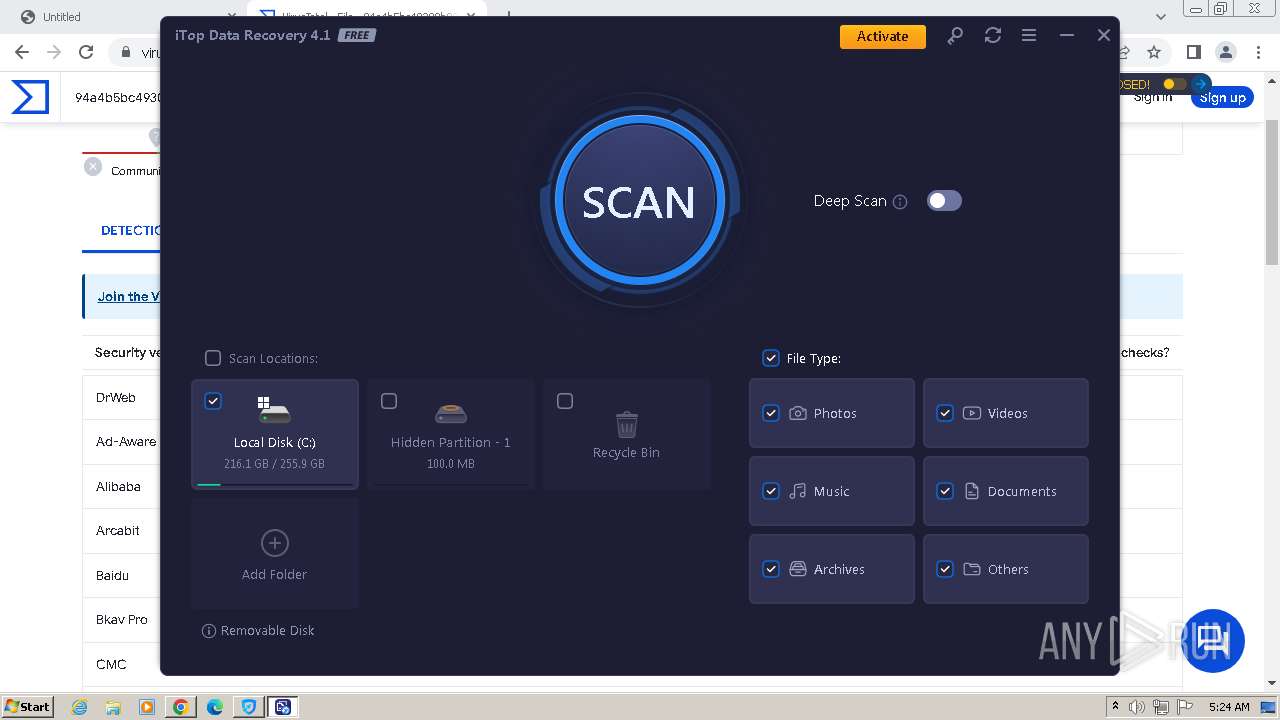
Task: Uncheck the Videos file type checkbox
Action: (945, 413)
